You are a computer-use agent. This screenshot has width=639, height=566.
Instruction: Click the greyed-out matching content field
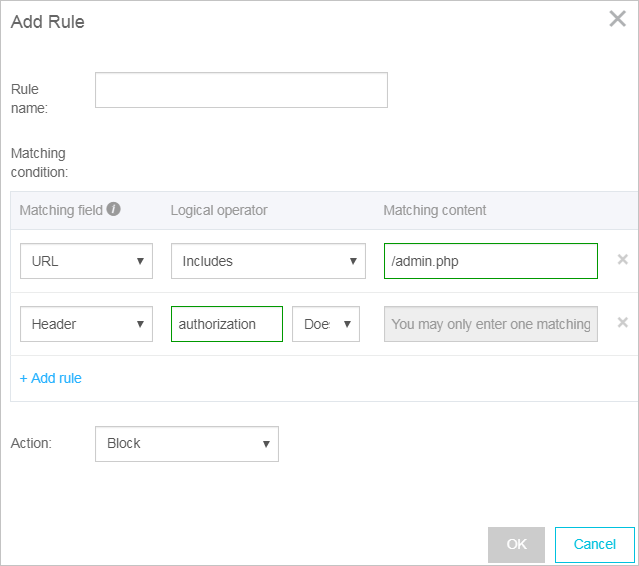[490, 324]
